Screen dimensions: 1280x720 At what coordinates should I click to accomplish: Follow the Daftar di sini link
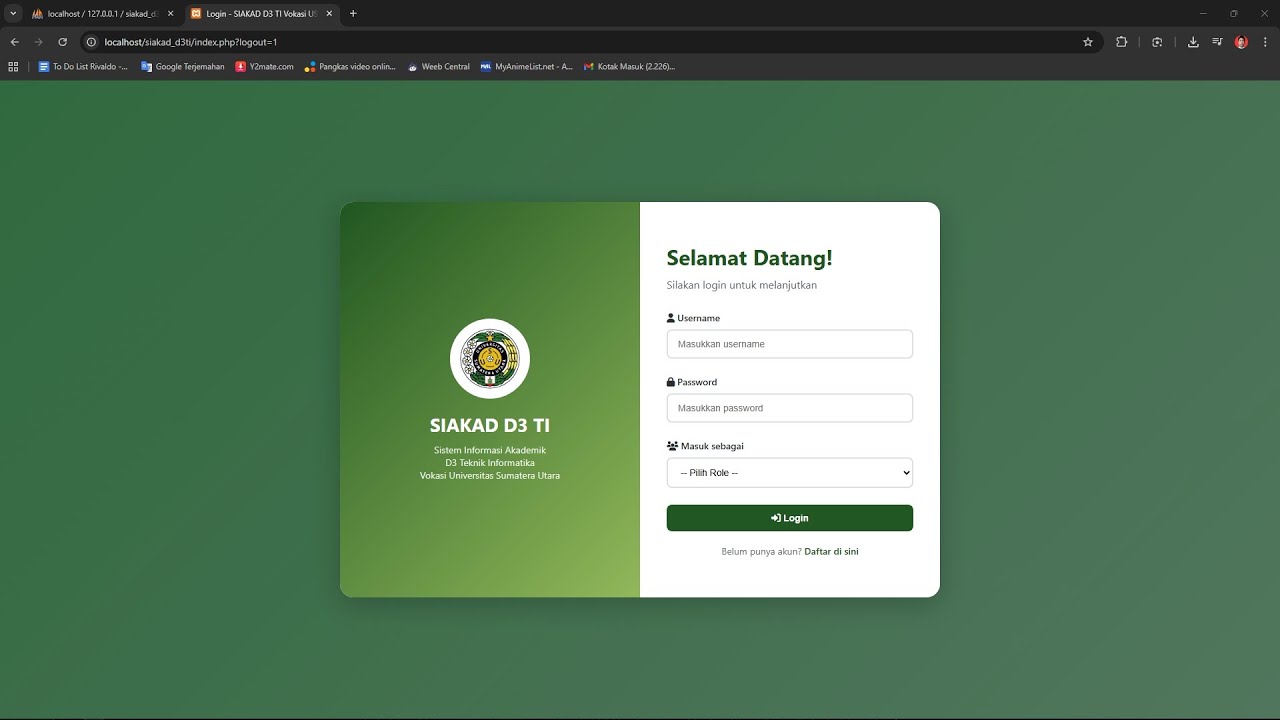pos(831,551)
